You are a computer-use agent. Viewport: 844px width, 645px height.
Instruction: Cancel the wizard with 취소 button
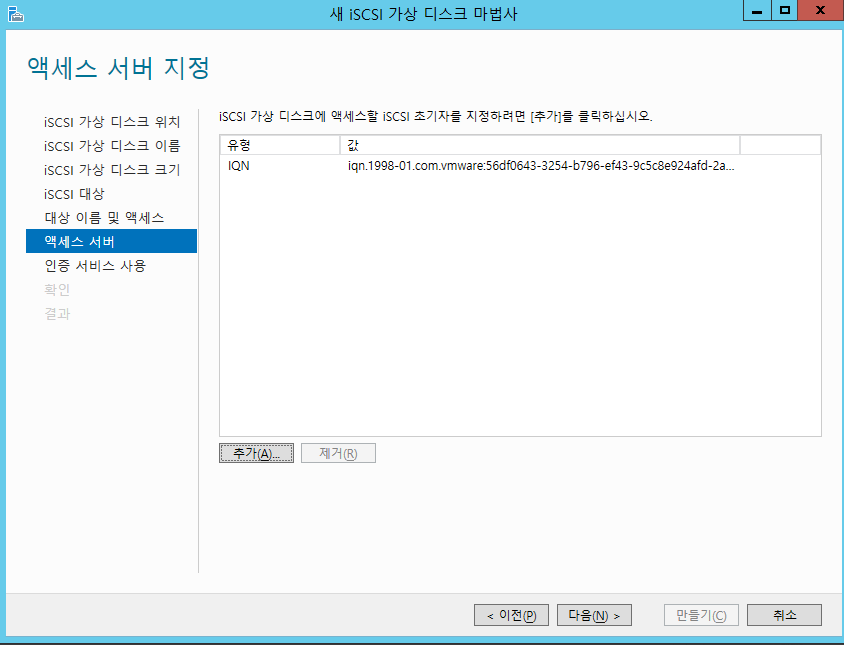784,615
